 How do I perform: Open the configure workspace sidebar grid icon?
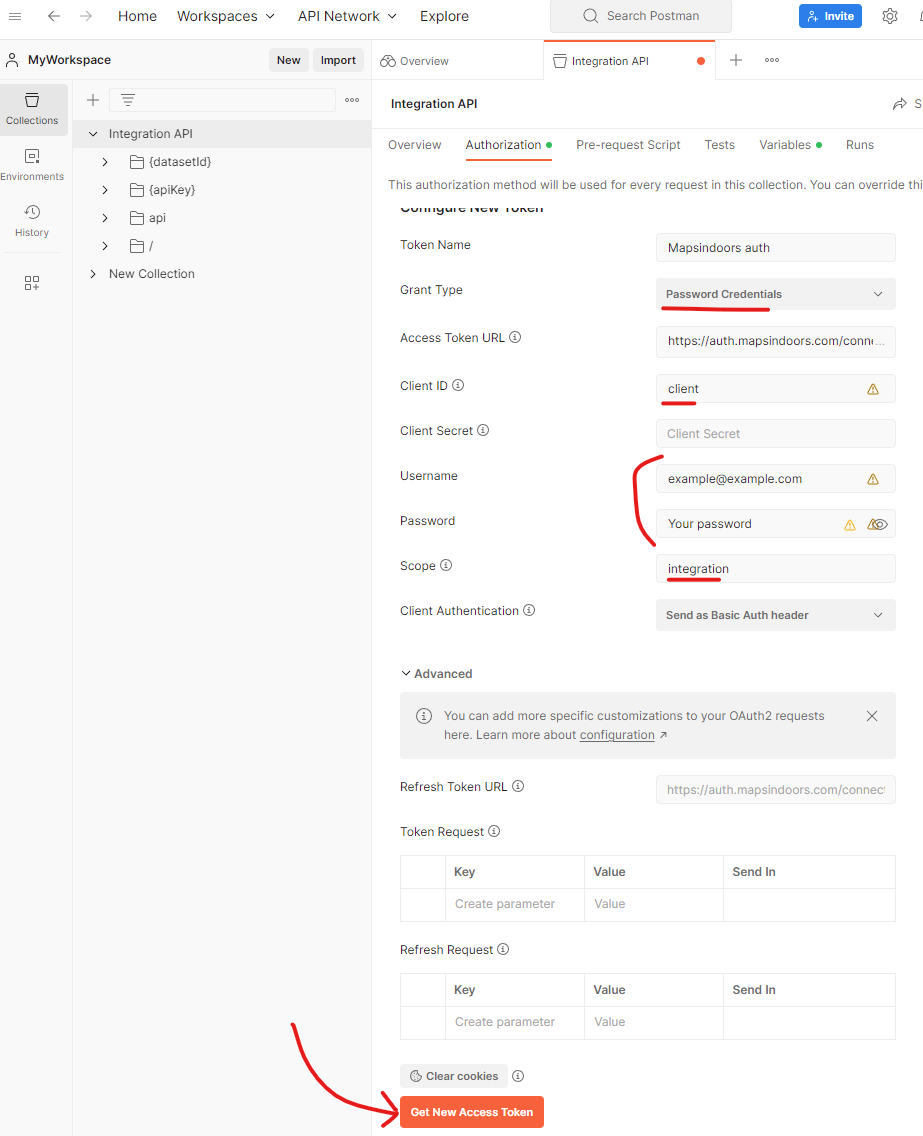32,283
